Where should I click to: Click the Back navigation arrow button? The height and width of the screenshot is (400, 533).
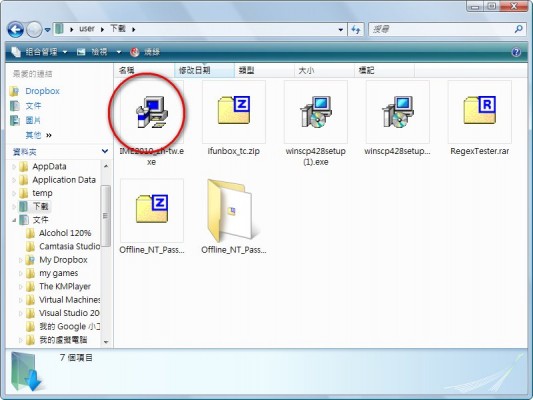pos(15,30)
